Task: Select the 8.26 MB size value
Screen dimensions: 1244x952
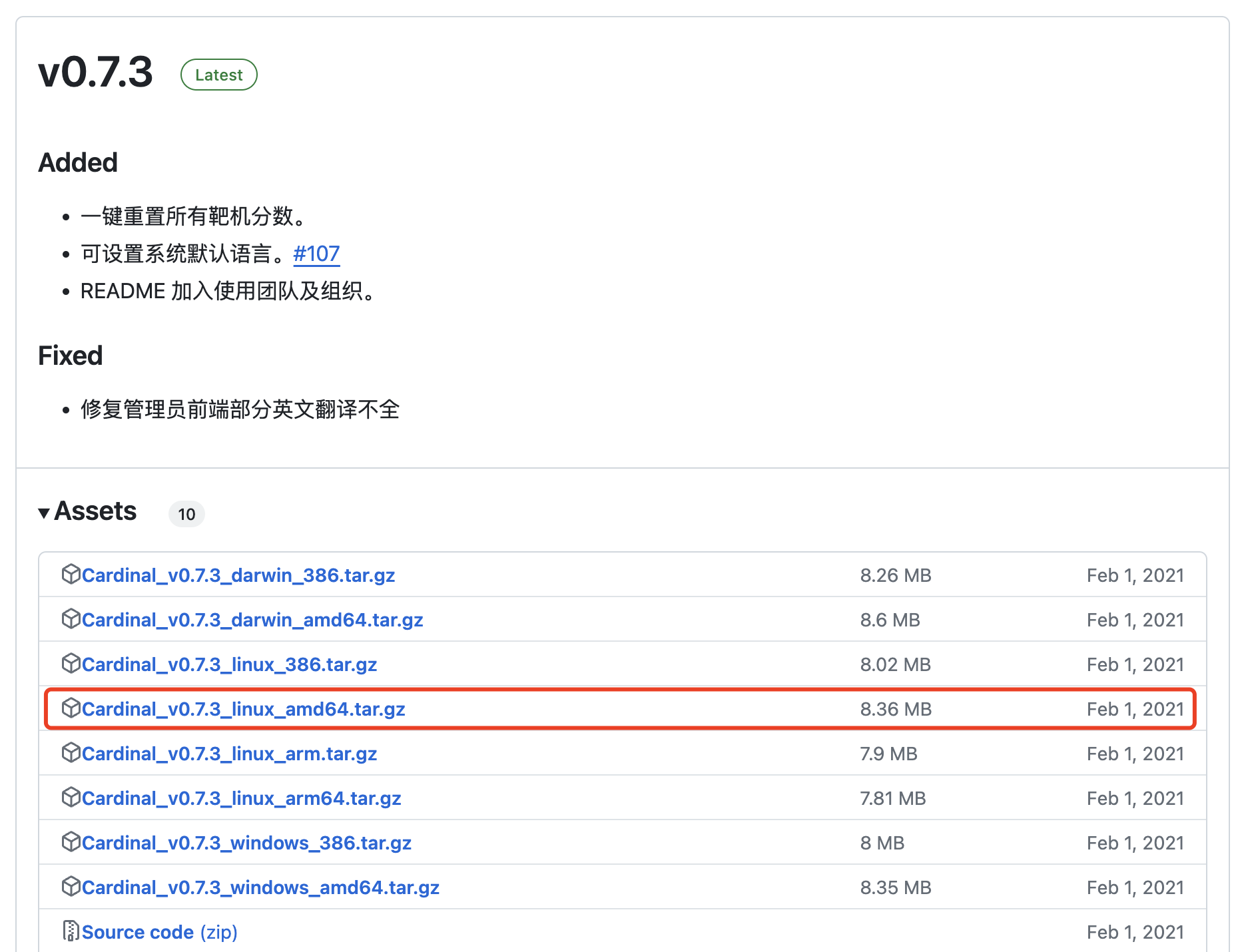Action: tap(896, 575)
